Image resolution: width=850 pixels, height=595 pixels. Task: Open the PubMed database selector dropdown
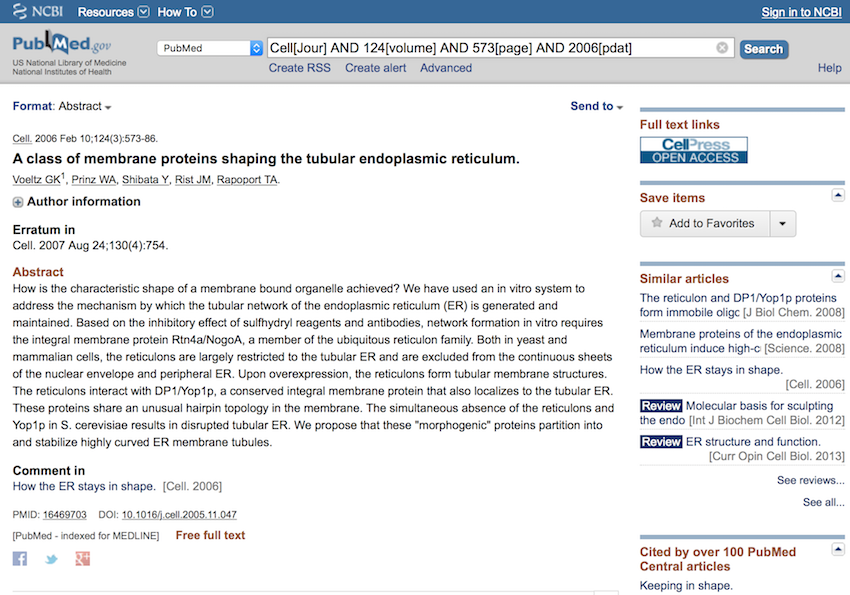[x=210, y=48]
